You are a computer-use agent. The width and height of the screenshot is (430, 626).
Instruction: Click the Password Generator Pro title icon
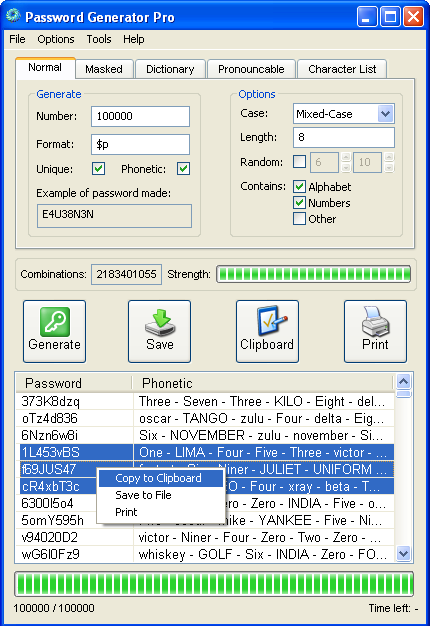point(13,16)
